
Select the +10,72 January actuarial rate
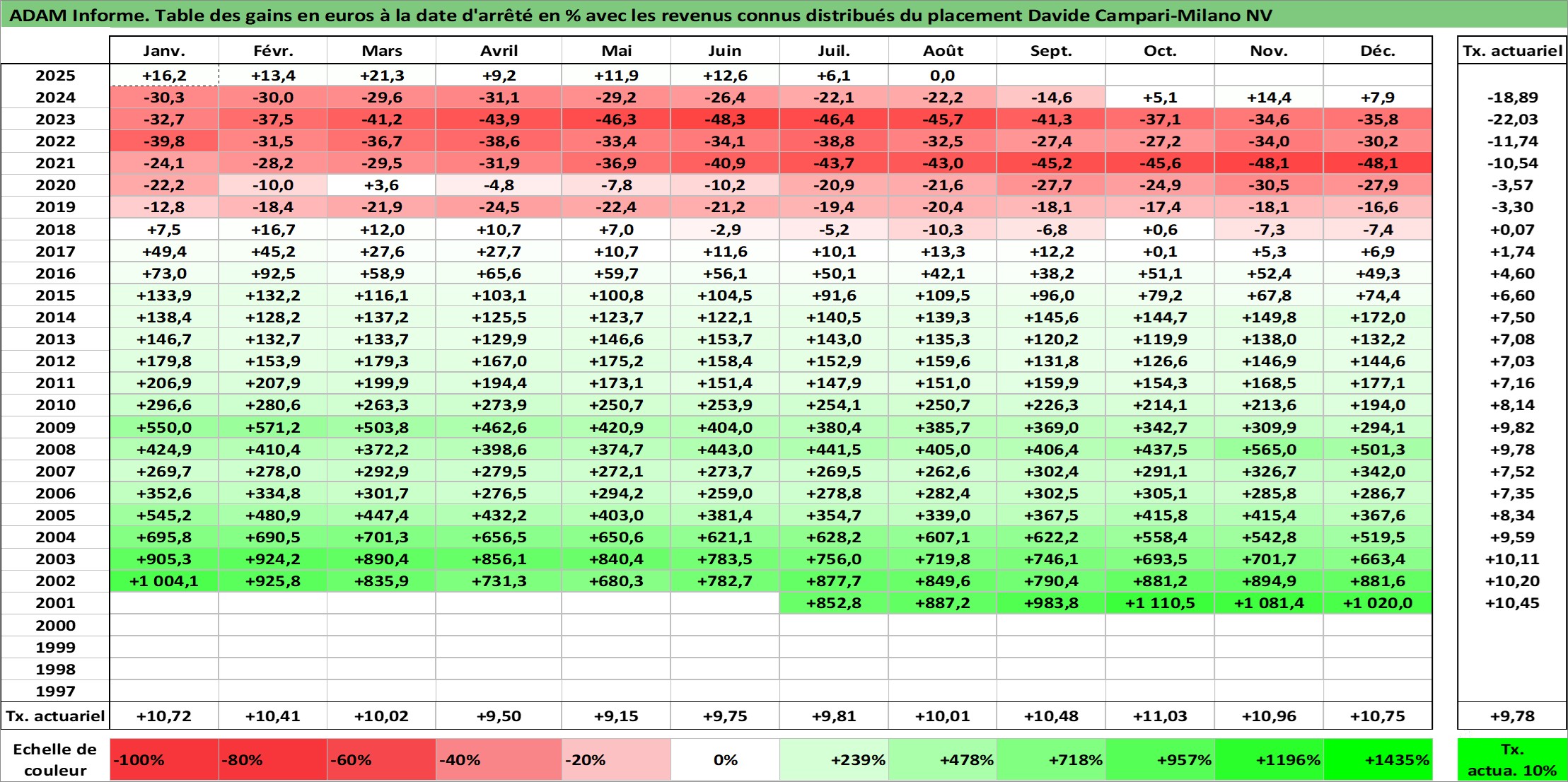(164, 716)
